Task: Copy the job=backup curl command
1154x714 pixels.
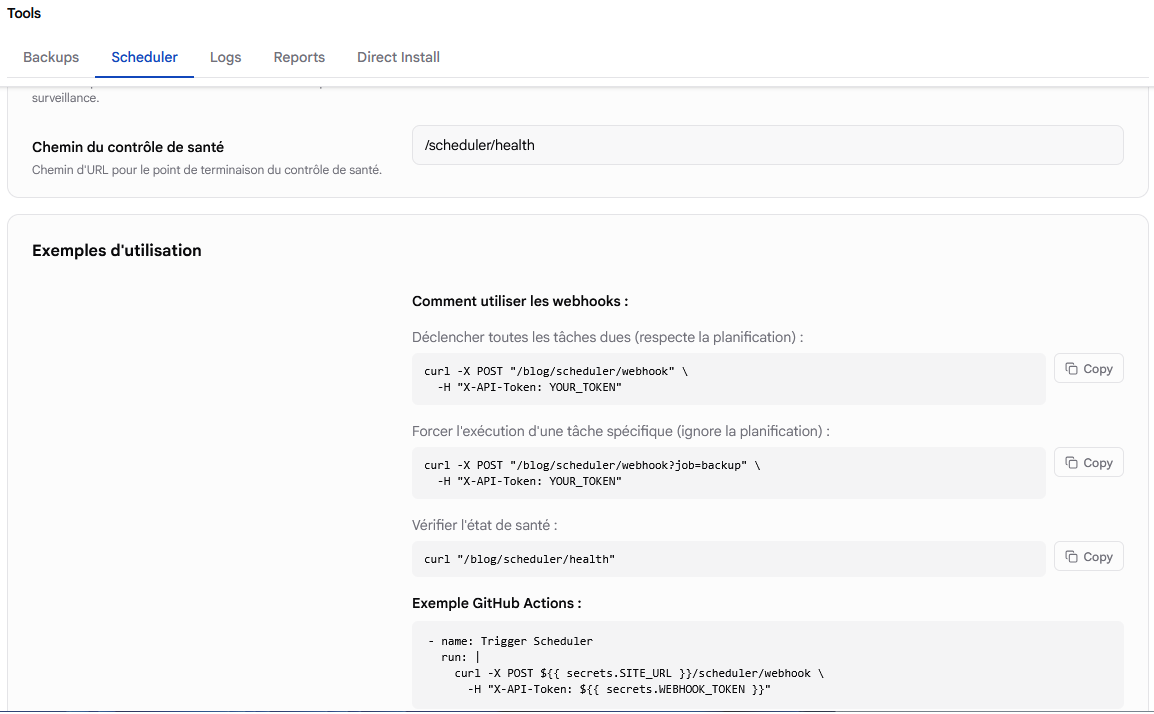Action: click(1088, 463)
